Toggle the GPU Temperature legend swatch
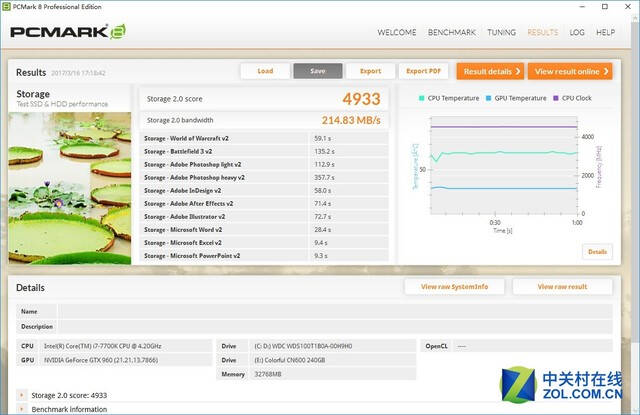 tap(489, 98)
